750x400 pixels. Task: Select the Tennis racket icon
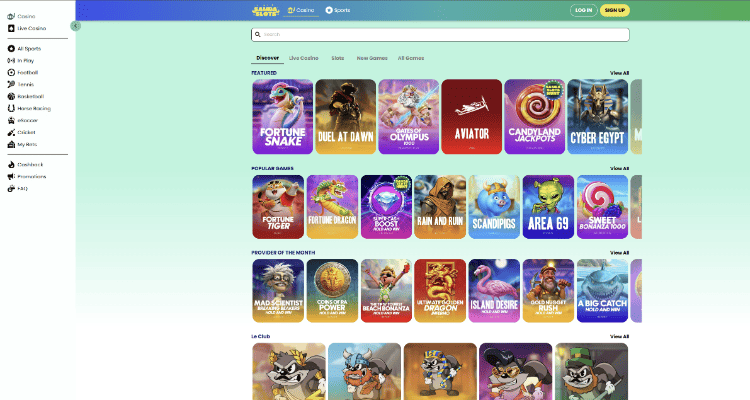click(x=11, y=84)
